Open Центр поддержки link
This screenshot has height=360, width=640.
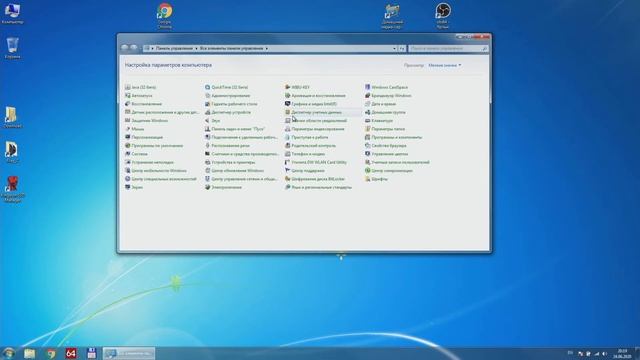click(x=308, y=171)
